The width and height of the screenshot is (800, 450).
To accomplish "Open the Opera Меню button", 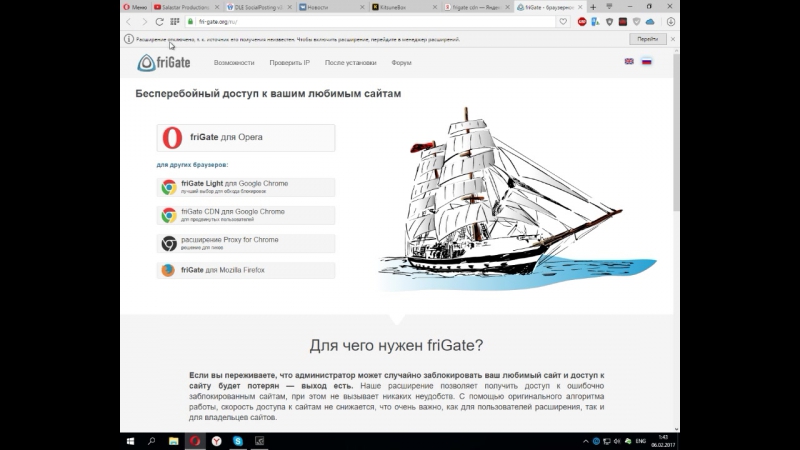I will tap(135, 7).
